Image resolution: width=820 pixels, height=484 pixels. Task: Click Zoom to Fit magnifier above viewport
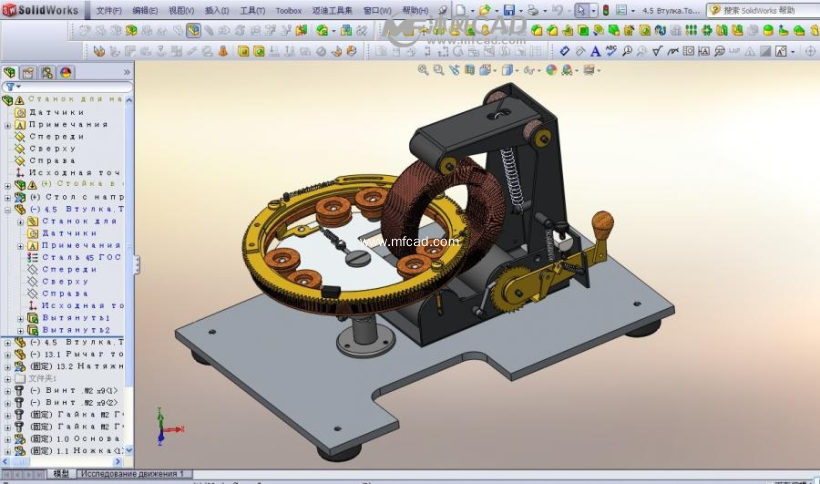[x=423, y=70]
